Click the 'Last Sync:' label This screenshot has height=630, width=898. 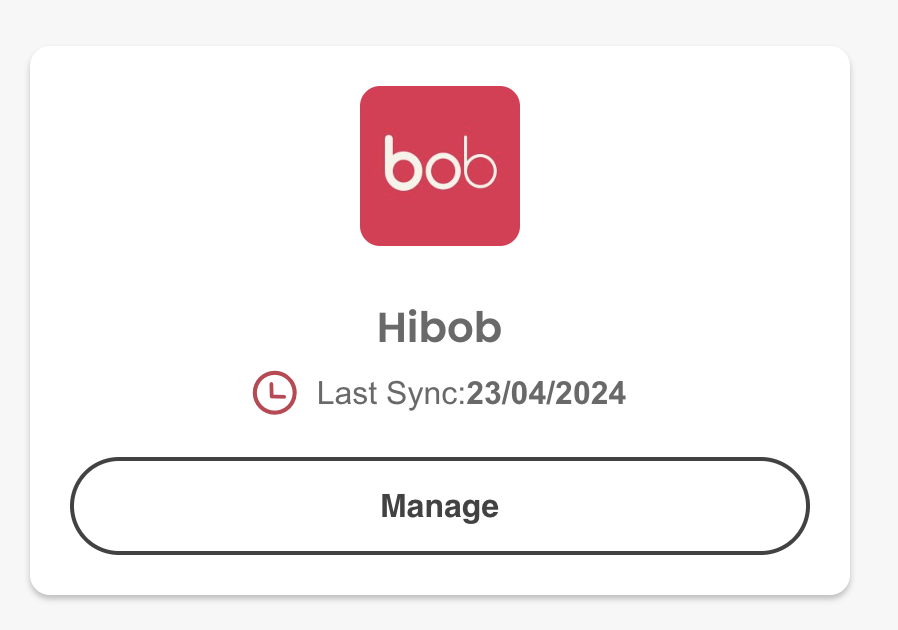pos(391,394)
